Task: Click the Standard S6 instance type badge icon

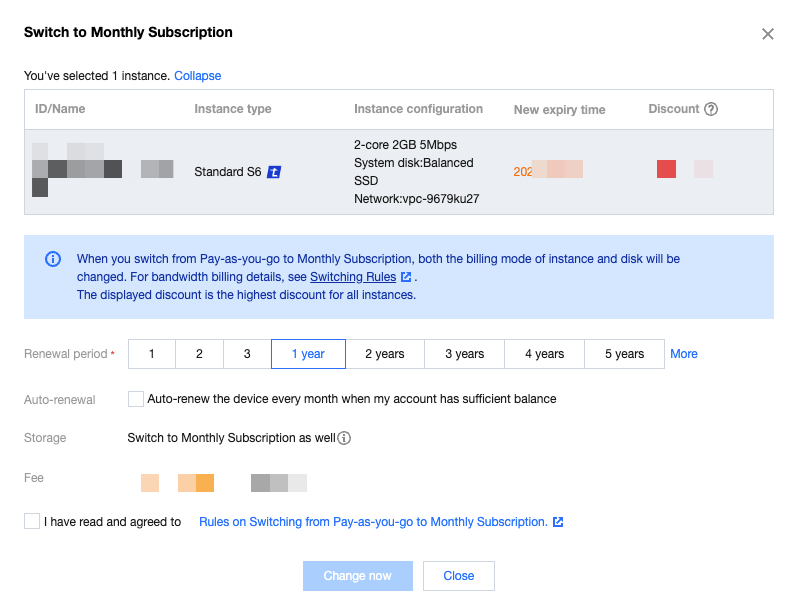Action: pos(275,172)
